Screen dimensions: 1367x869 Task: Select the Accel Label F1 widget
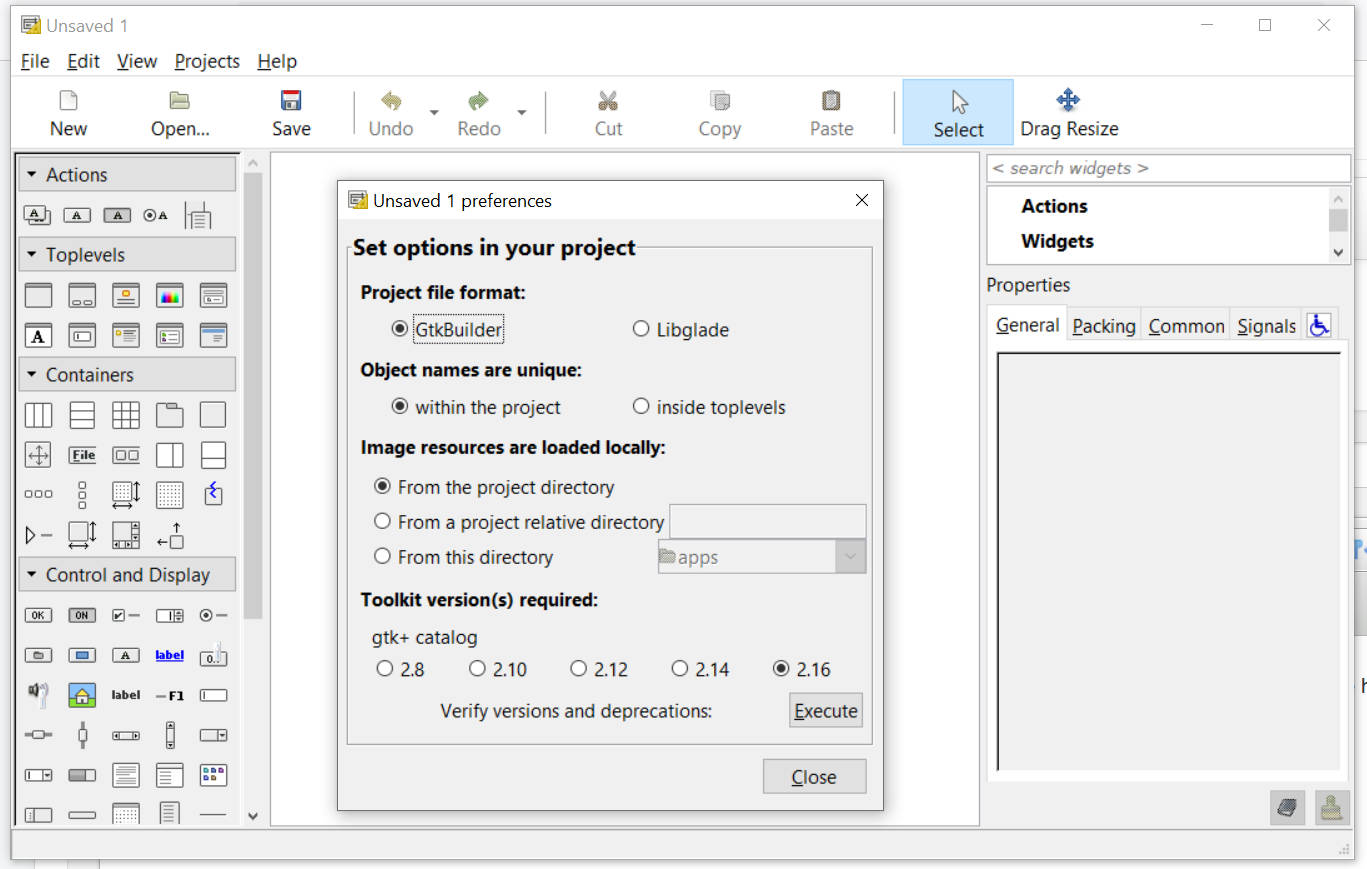pos(170,695)
